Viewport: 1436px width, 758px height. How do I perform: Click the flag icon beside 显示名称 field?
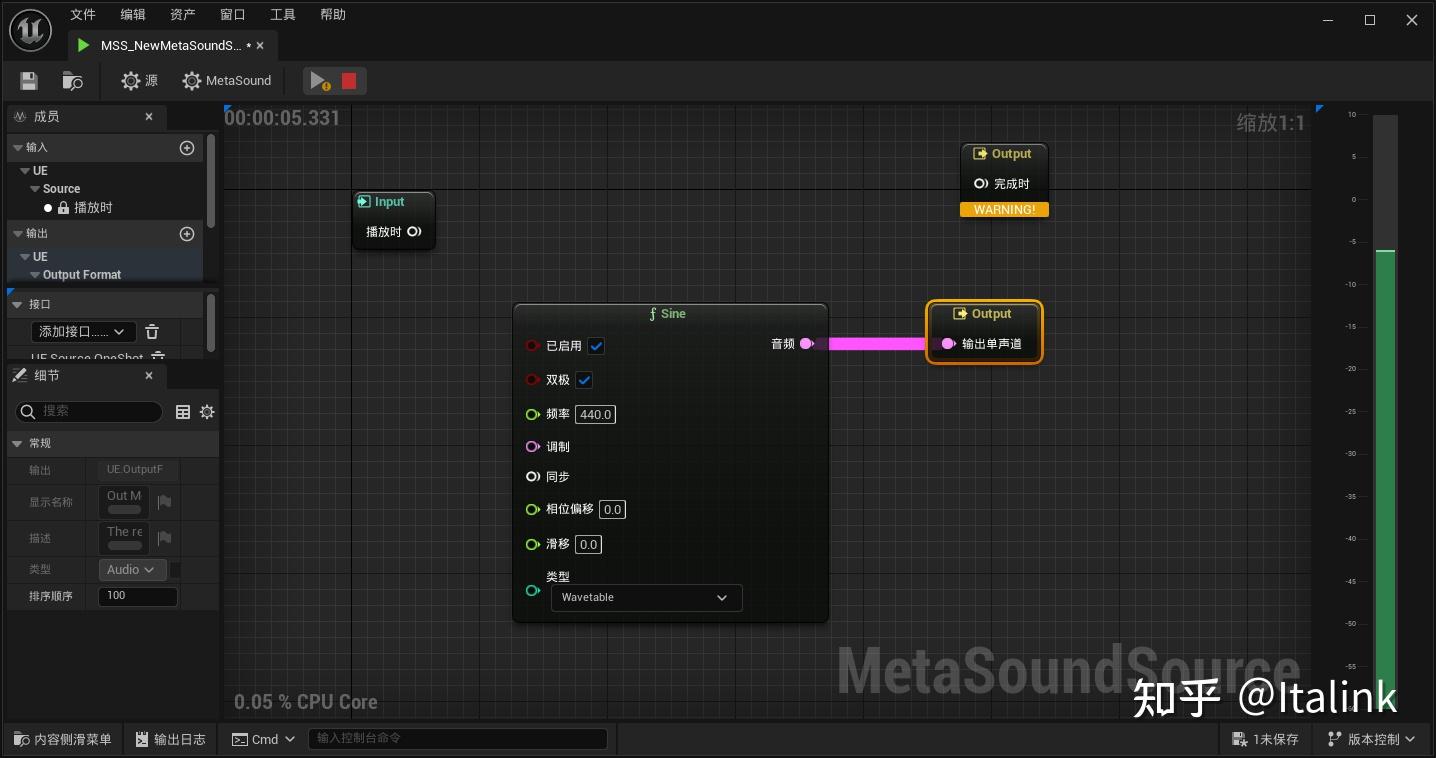[x=164, y=502]
